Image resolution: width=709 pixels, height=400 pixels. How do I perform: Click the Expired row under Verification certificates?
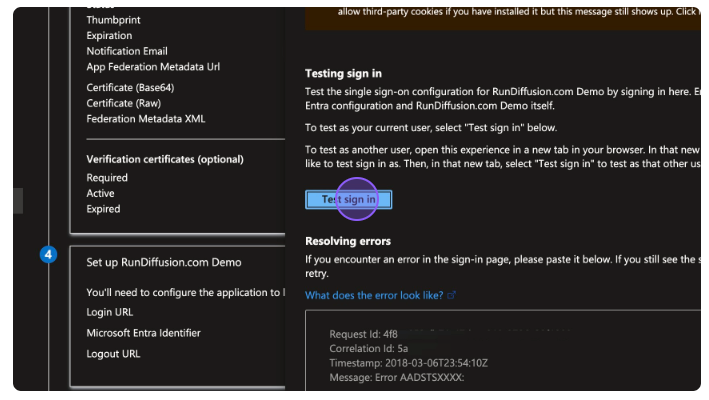tap(103, 209)
